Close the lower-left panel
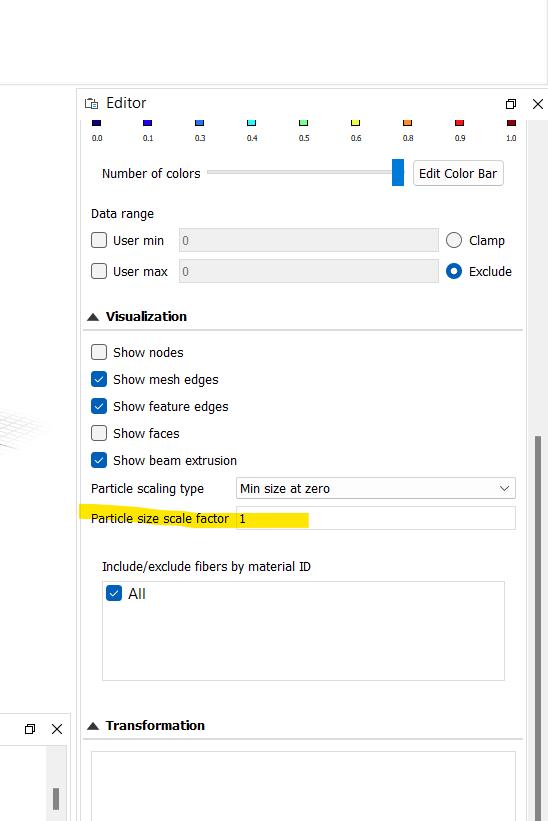The height and width of the screenshot is (821, 548). 57,728
